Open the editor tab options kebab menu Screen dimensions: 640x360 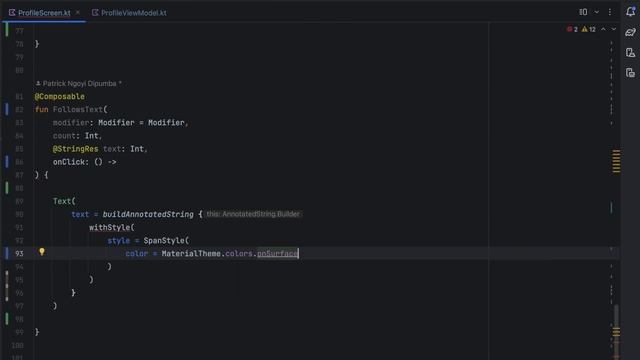point(610,12)
